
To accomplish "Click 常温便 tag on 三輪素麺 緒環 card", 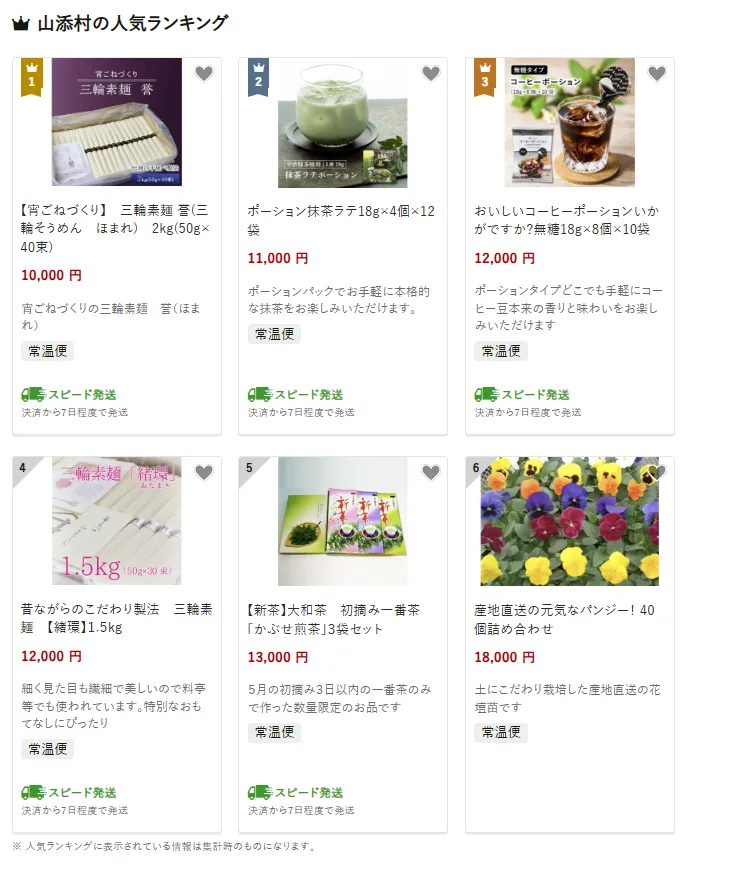I will (48, 749).
